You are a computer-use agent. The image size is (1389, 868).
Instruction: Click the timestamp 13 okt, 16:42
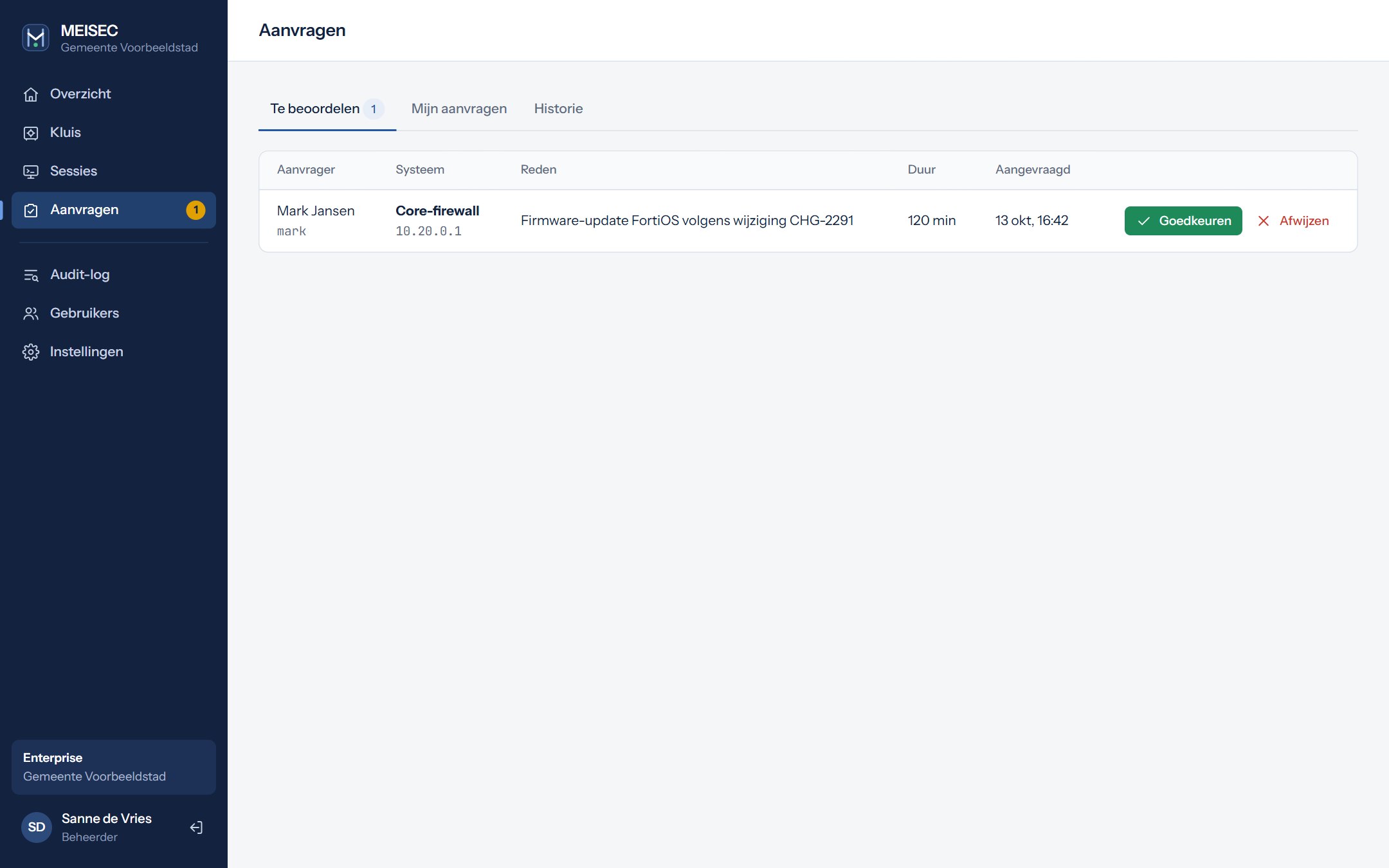coord(1032,221)
